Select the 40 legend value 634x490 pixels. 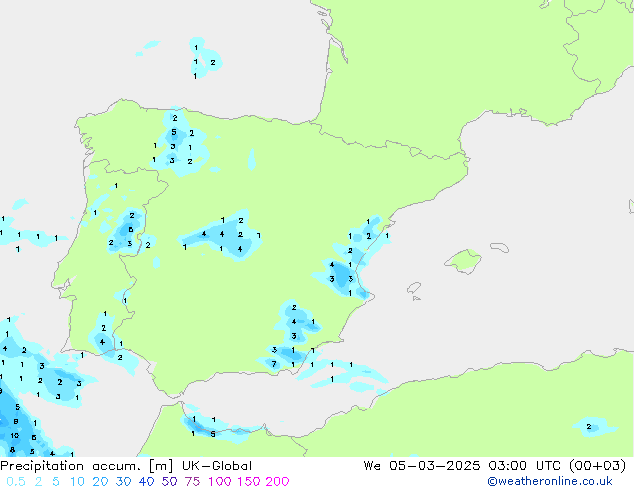pyautogui.click(x=146, y=482)
